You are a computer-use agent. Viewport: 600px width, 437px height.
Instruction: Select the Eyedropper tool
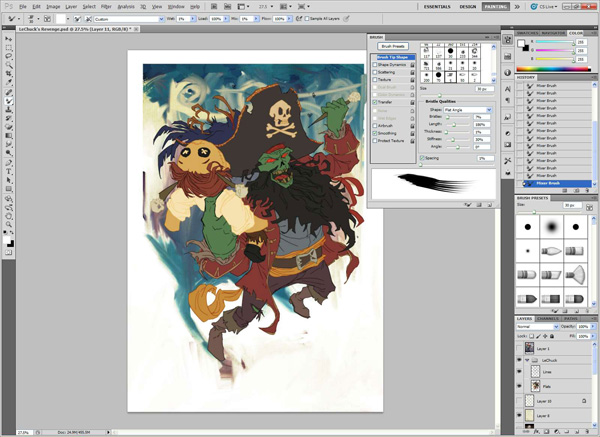point(8,82)
